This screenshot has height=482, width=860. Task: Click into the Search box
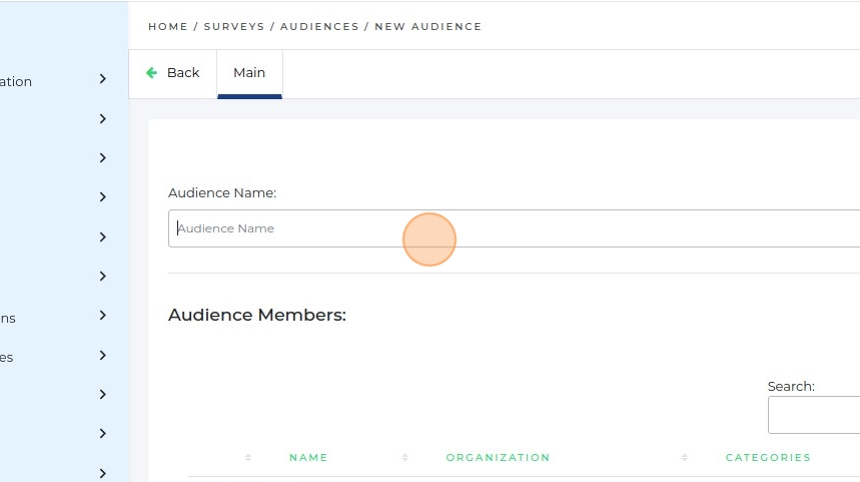(813, 415)
